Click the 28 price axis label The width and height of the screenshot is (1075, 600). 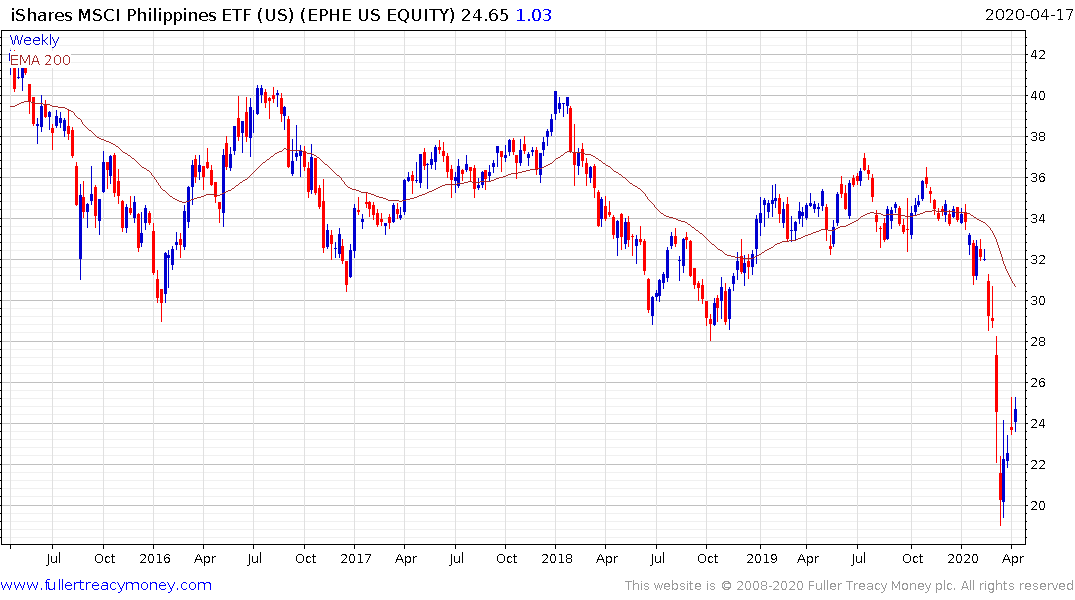(1037, 341)
